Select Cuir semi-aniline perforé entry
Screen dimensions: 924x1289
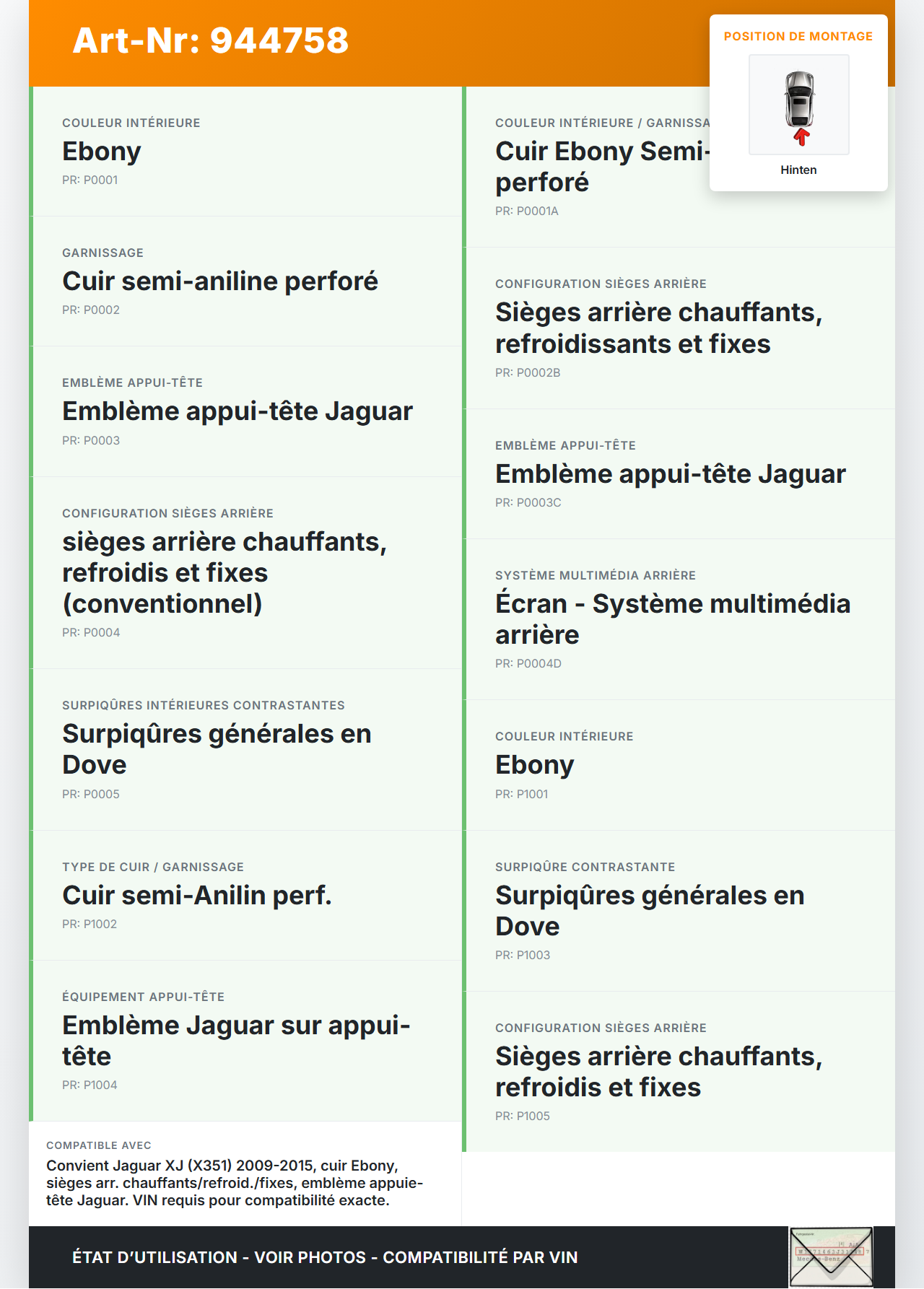[x=220, y=281]
